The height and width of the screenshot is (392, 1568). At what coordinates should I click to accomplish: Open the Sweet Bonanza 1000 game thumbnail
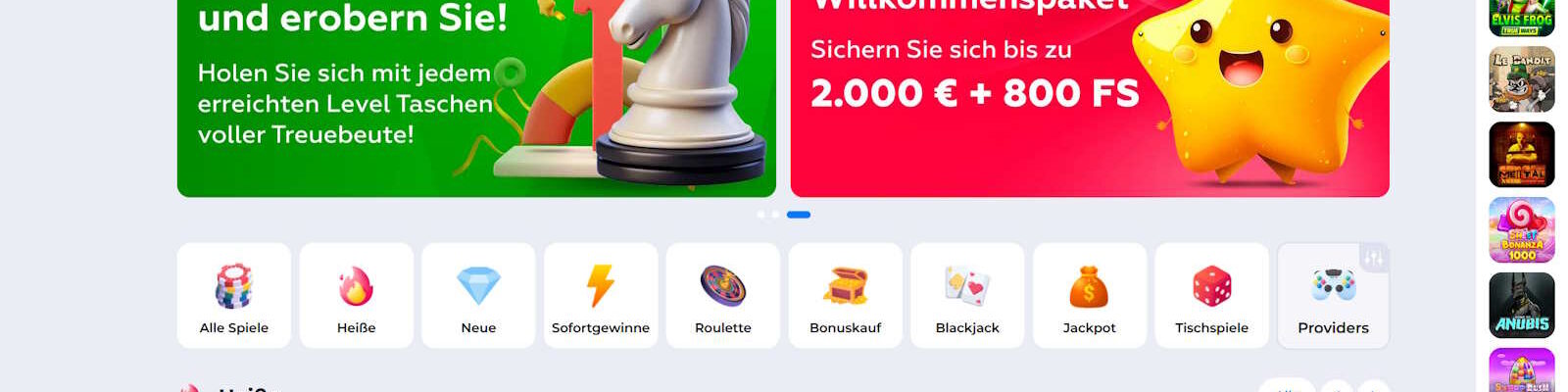[x=1522, y=230]
